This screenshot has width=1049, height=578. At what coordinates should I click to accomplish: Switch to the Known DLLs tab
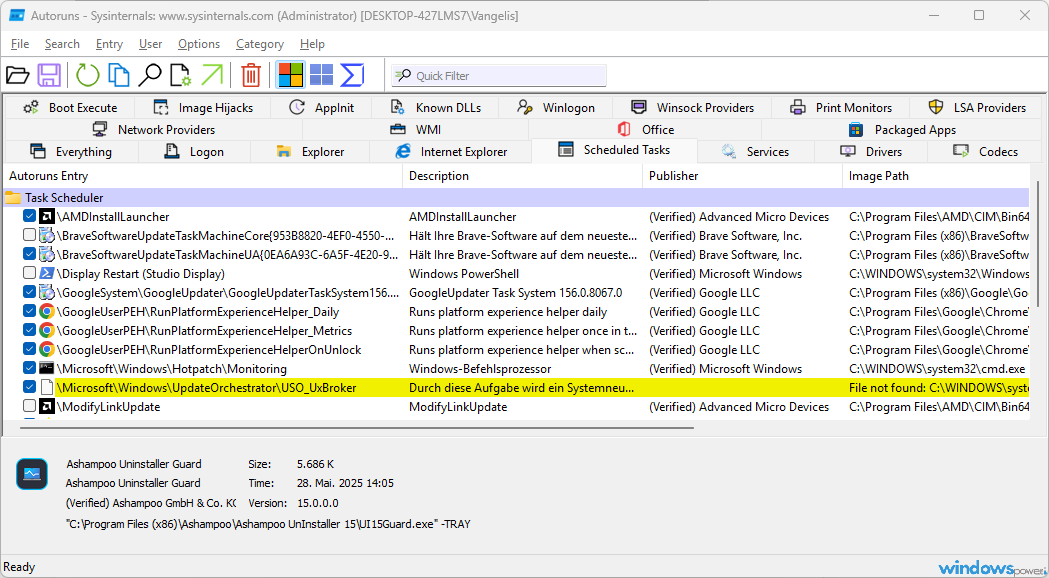436,108
